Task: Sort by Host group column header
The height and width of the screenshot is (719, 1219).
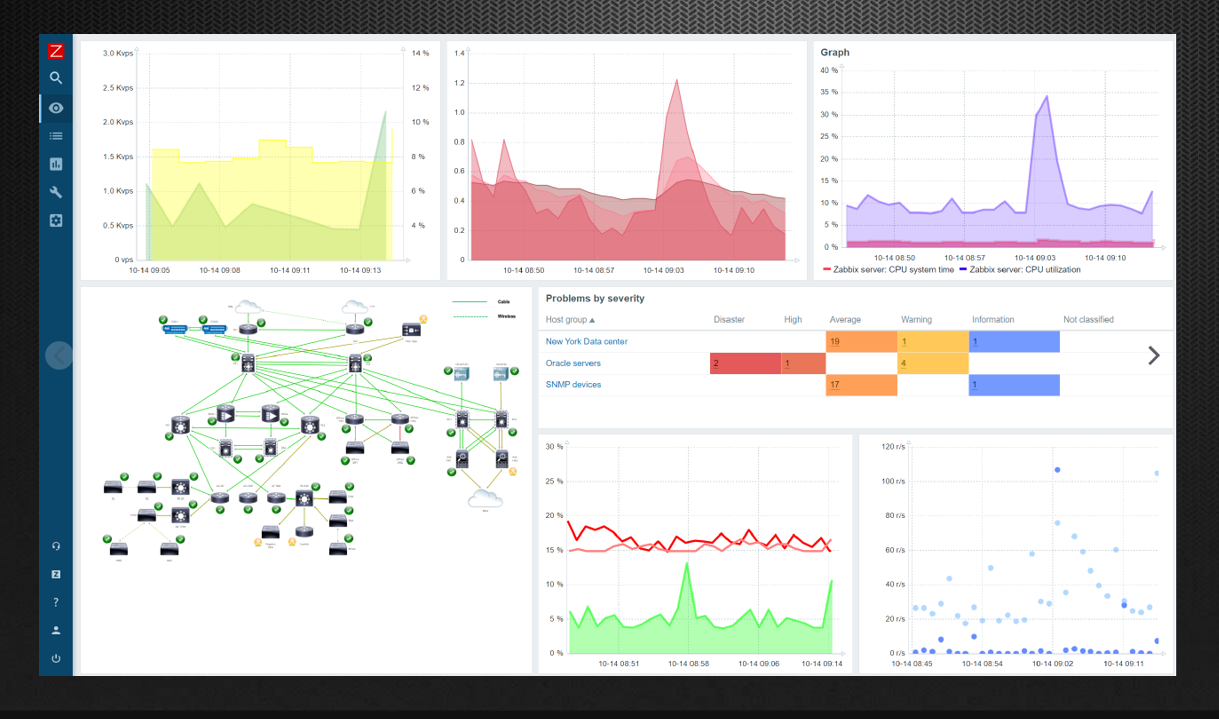Action: [570, 320]
